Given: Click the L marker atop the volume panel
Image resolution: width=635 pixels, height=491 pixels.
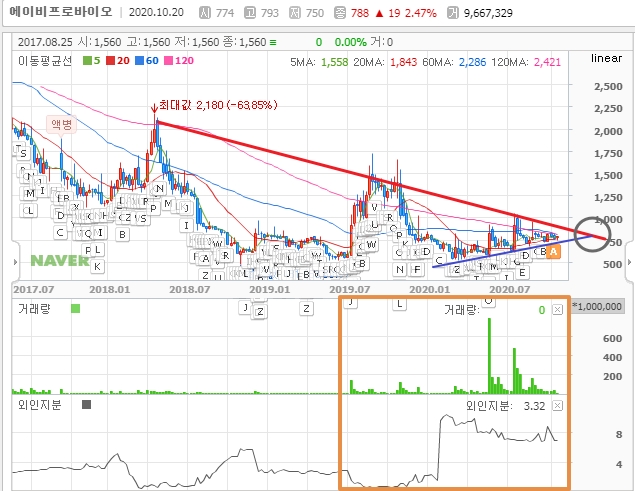Looking at the screenshot, I should (x=399, y=304).
